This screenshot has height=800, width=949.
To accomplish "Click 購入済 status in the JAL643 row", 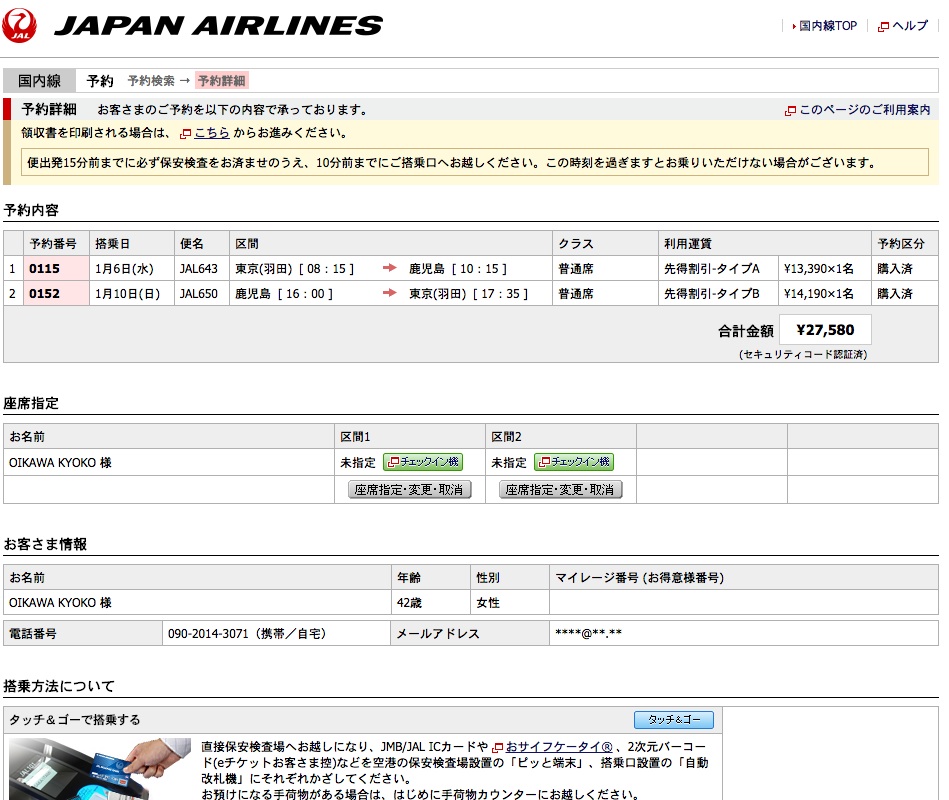I will [x=895, y=269].
